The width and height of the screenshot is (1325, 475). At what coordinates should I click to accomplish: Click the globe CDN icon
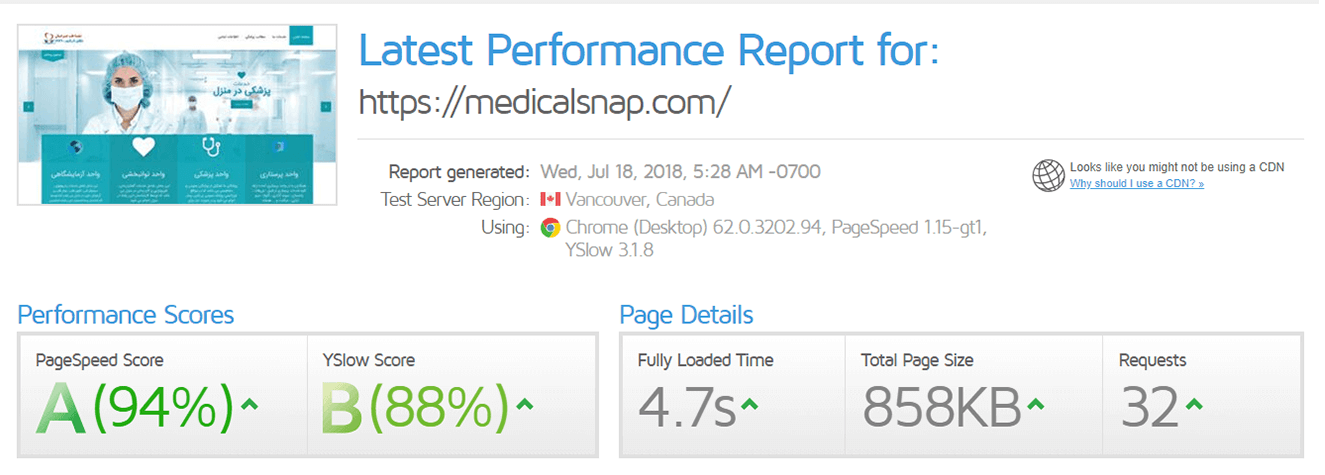point(1048,176)
